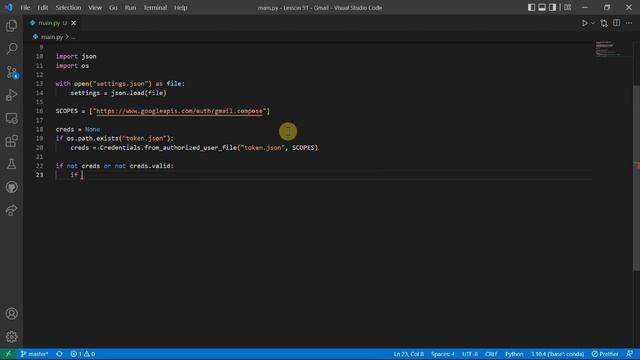Open the Edit menu
Viewport: 640px width, 360px height.
tap(42, 7)
